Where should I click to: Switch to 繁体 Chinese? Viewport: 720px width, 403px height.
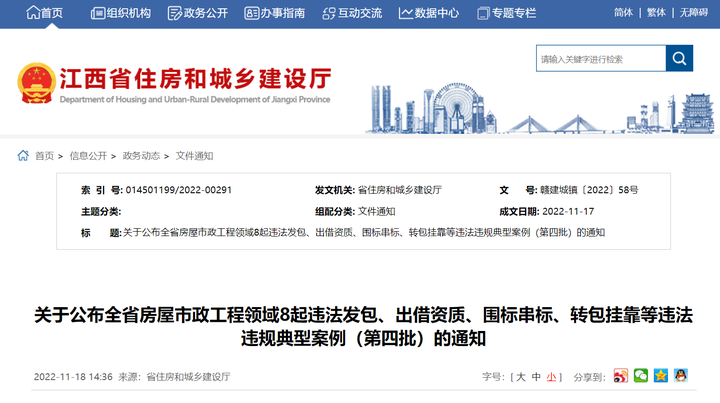(x=656, y=13)
